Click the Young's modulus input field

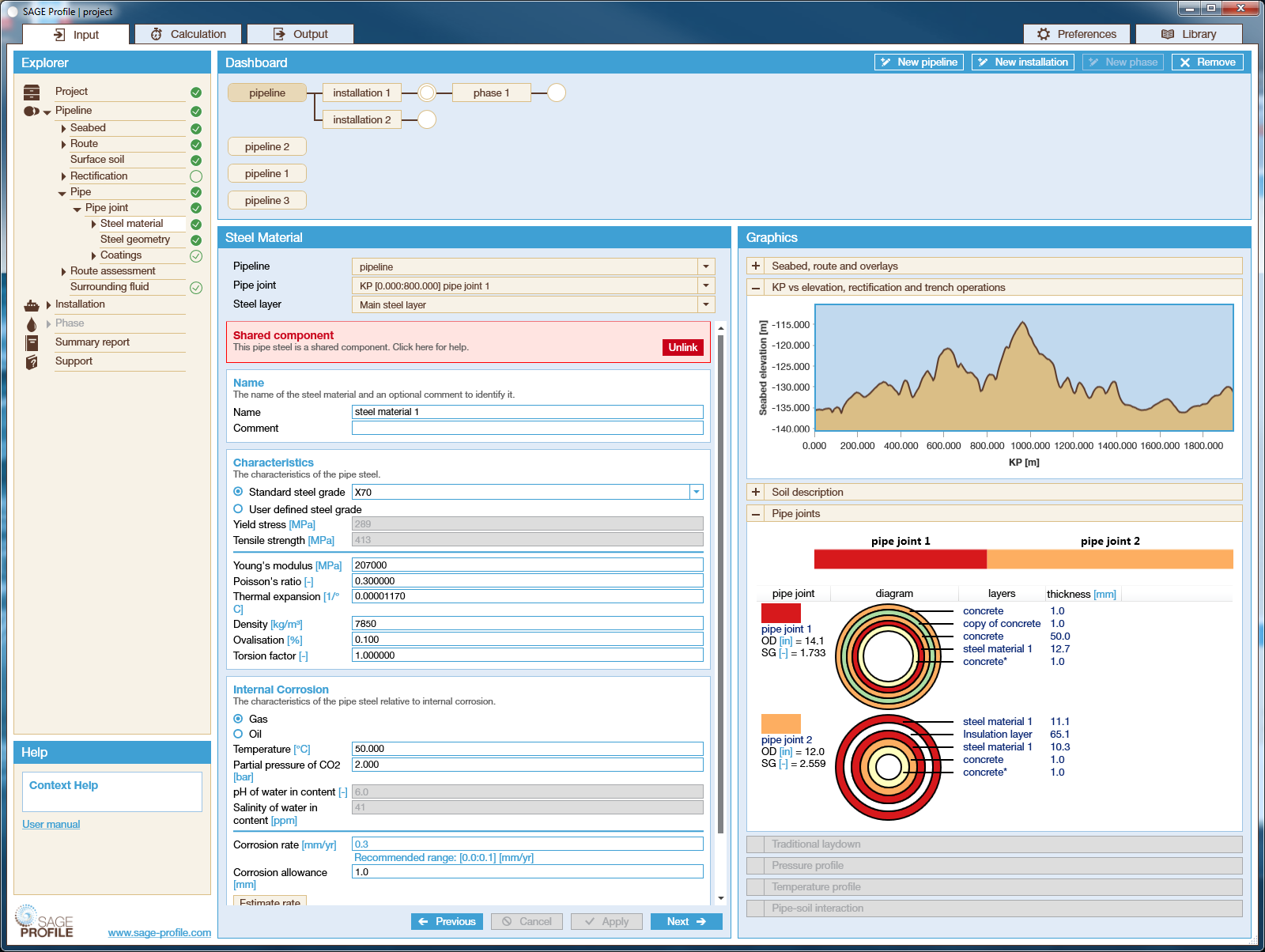[x=527, y=565]
